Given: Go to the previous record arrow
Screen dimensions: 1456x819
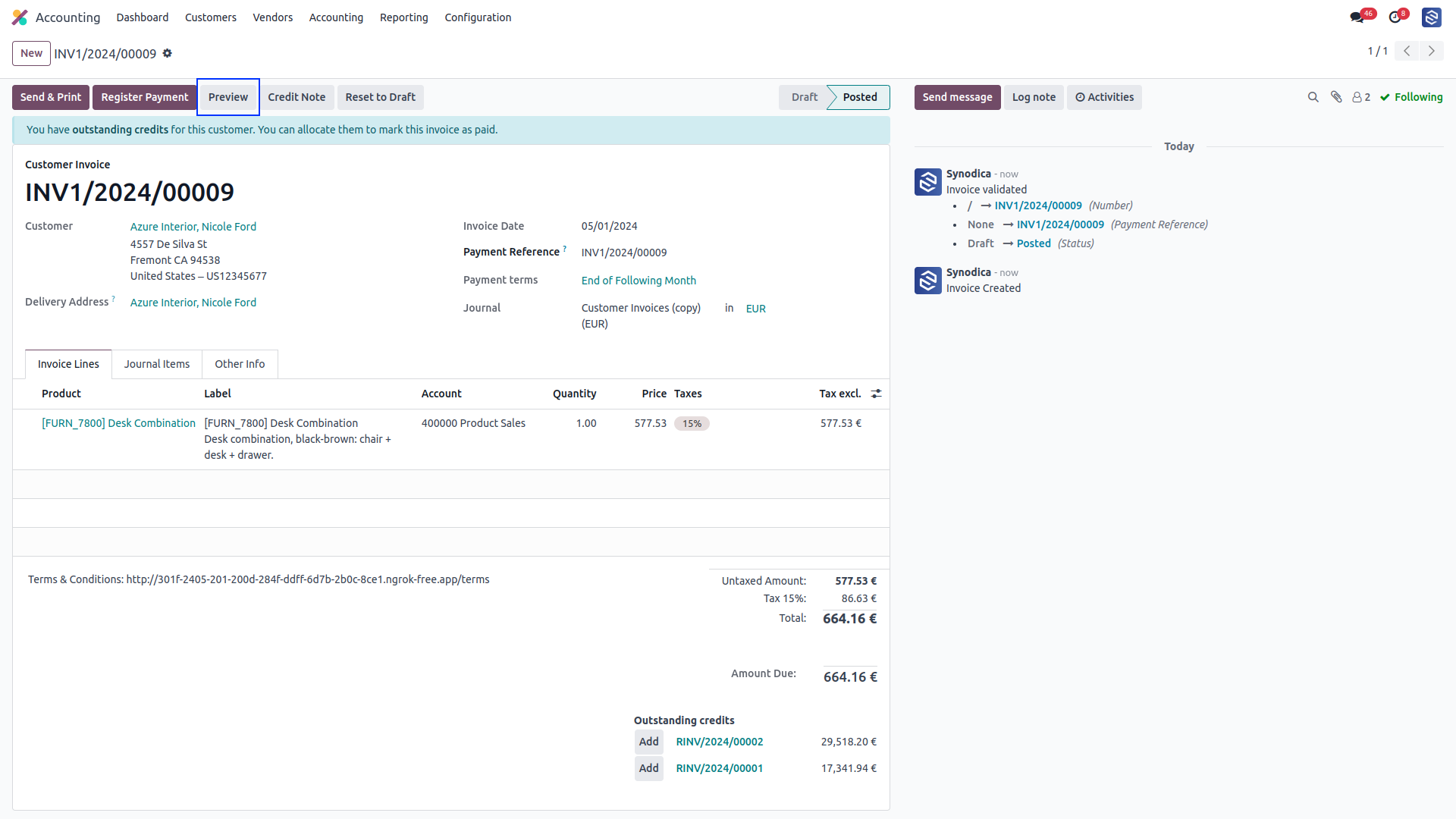Looking at the screenshot, I should (1407, 51).
